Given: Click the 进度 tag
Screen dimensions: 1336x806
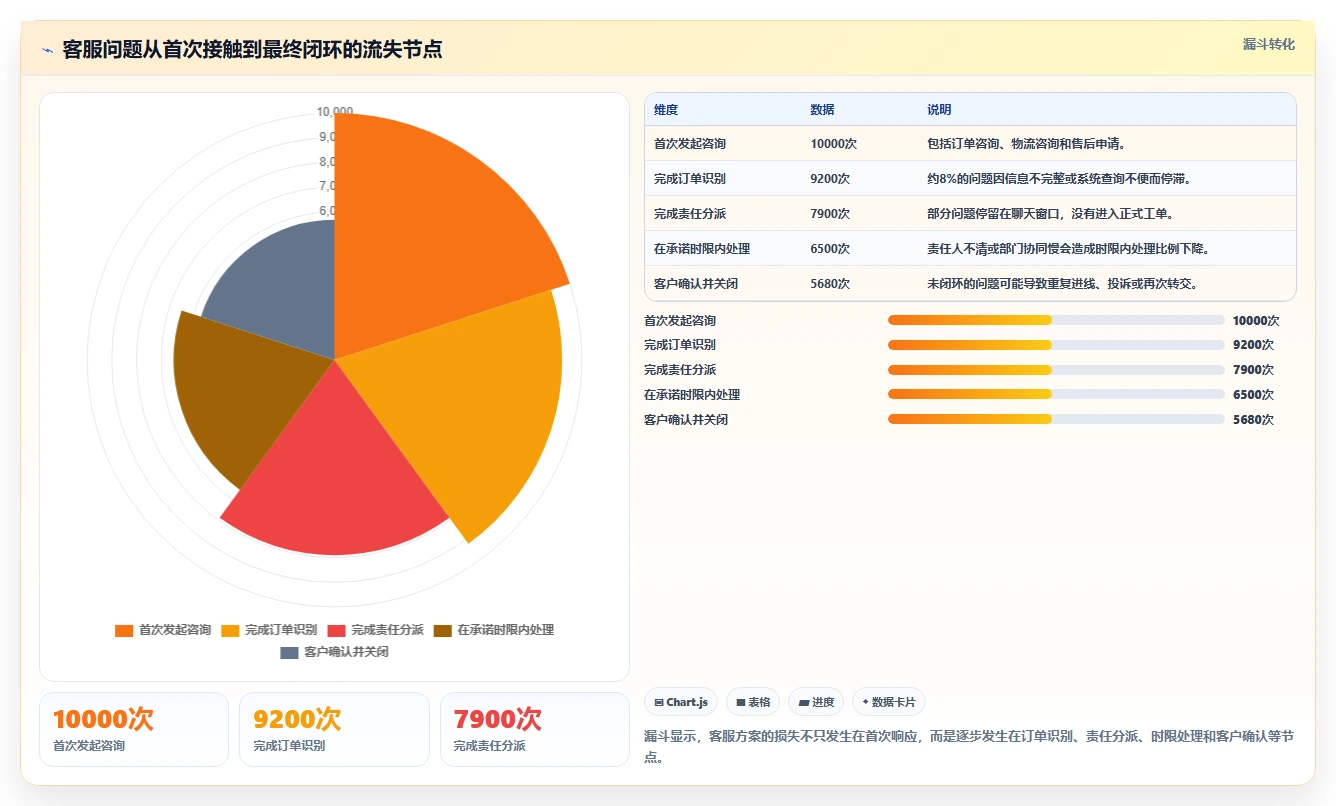Looking at the screenshot, I should pos(816,702).
